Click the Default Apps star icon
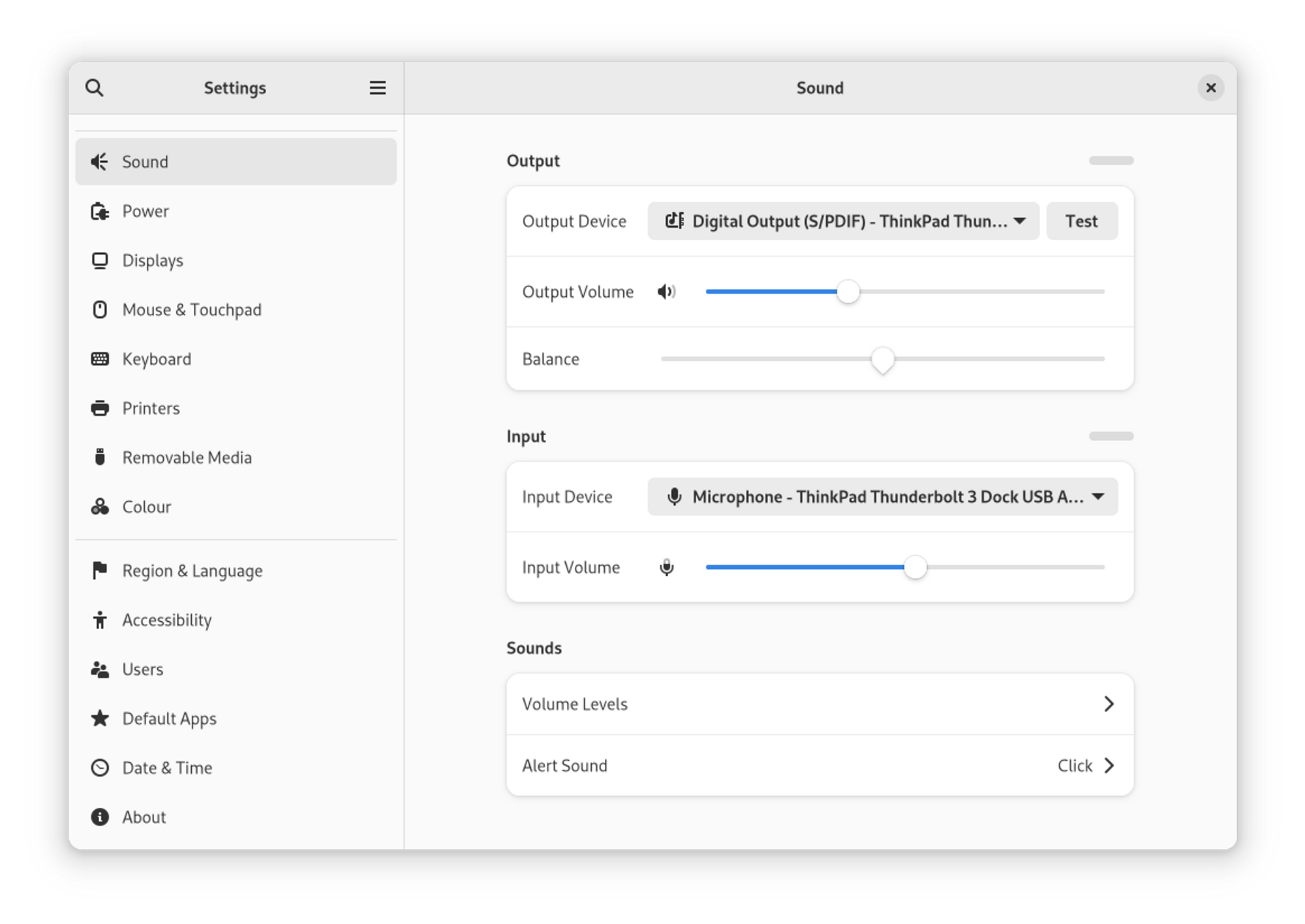This screenshot has height=924, width=1305. (99, 718)
